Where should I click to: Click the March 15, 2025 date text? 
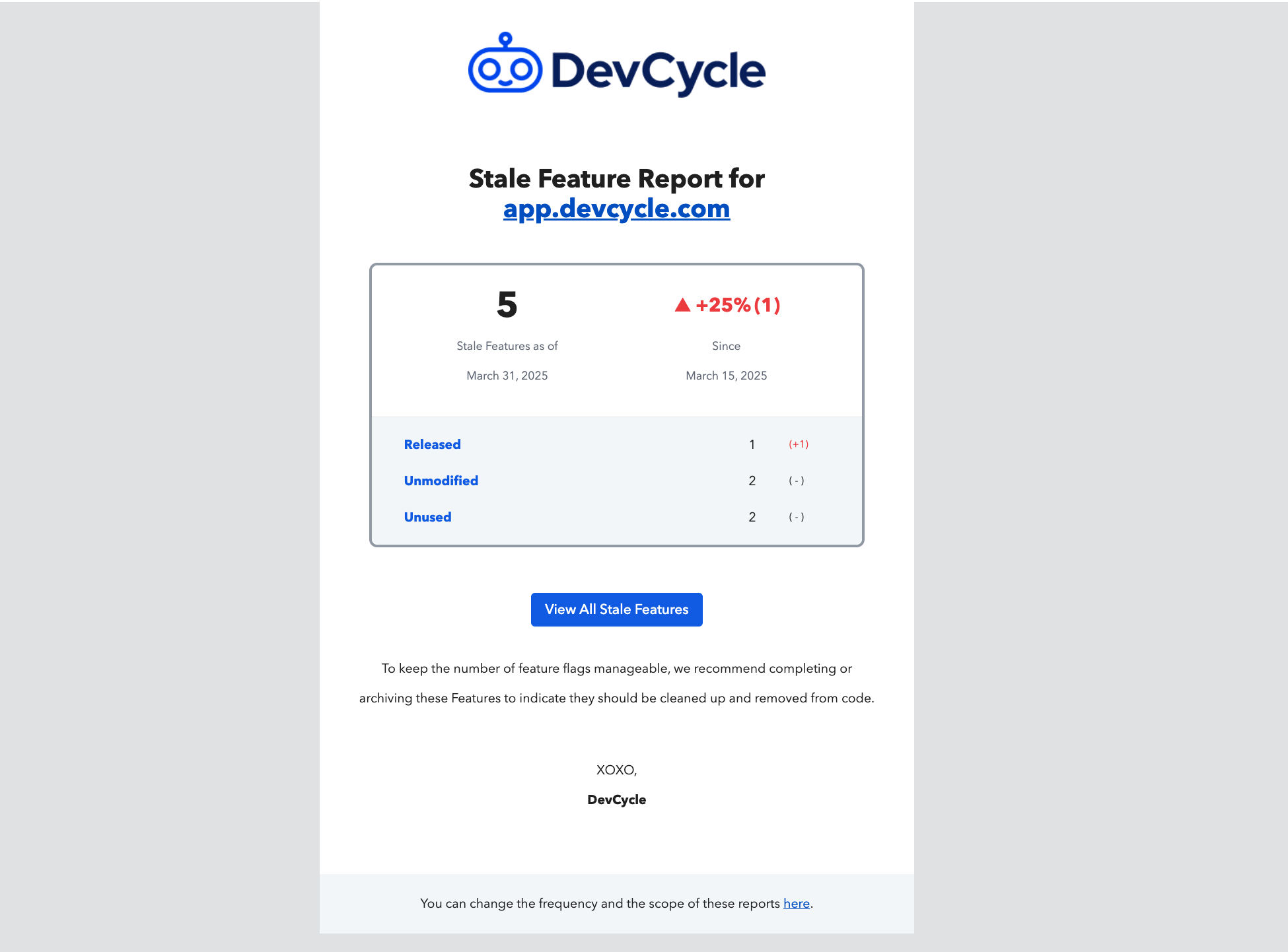[x=726, y=376]
